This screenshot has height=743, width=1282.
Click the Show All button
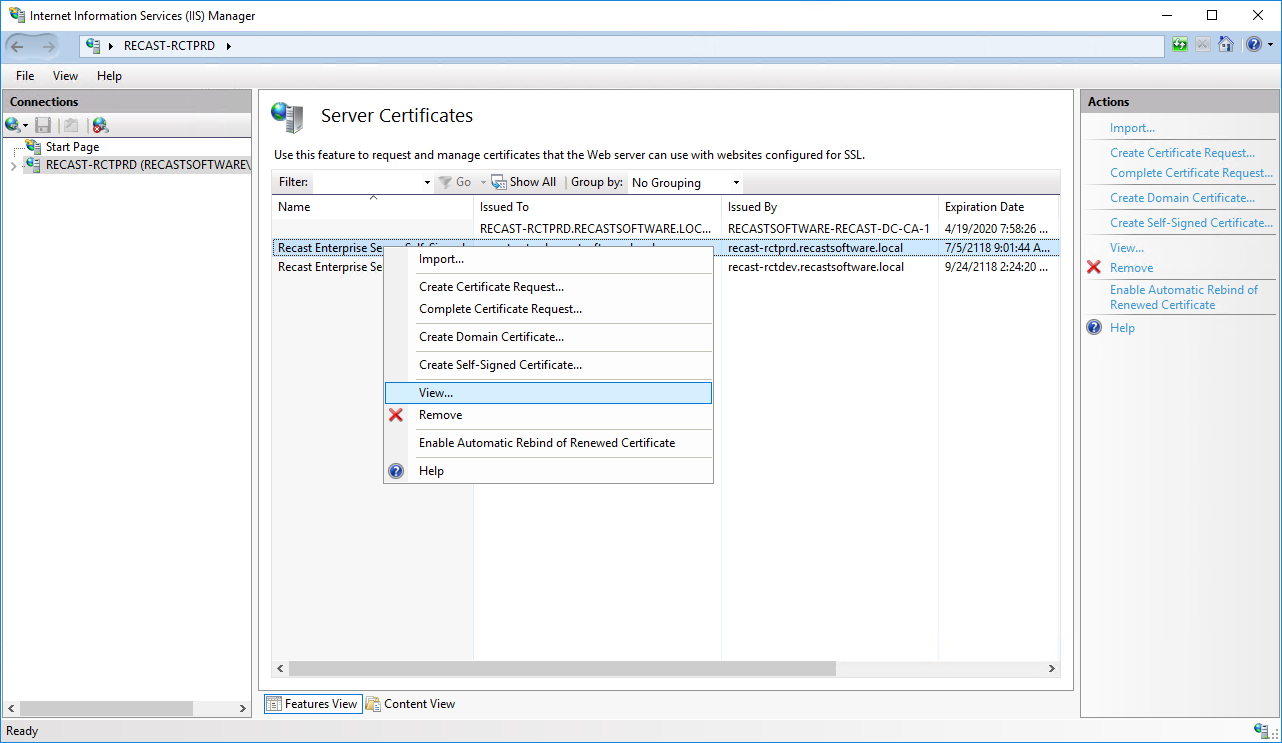524,182
